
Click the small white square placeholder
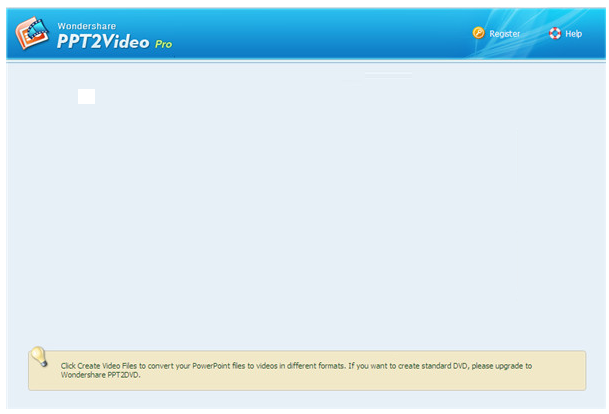(x=86, y=96)
